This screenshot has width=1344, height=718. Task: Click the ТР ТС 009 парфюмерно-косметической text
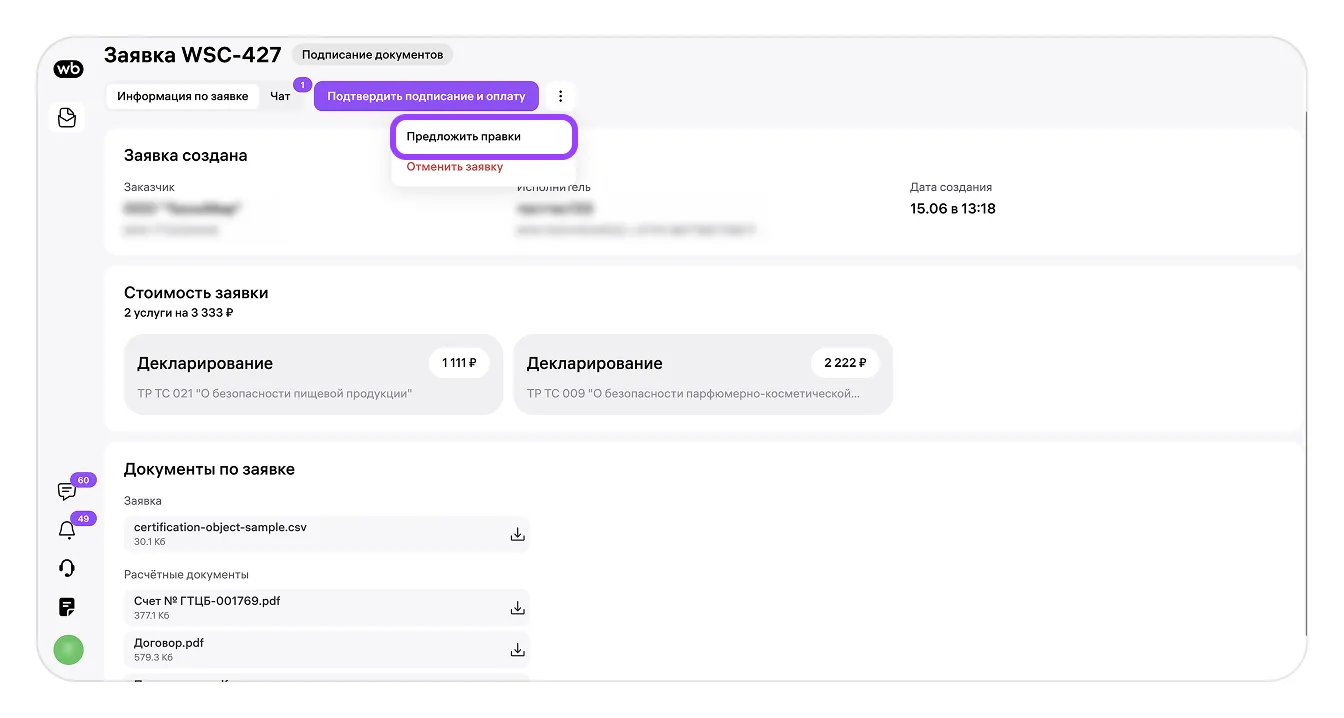[693, 394]
